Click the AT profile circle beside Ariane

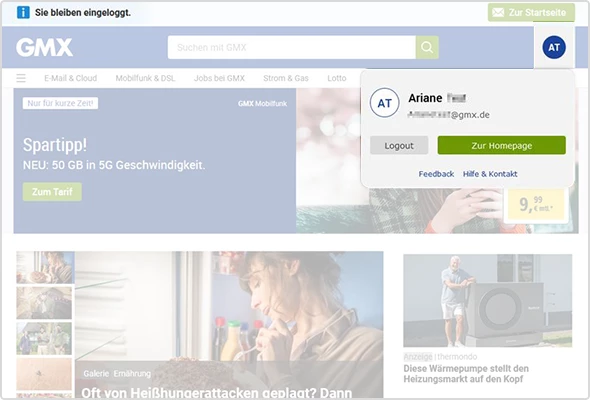point(385,103)
